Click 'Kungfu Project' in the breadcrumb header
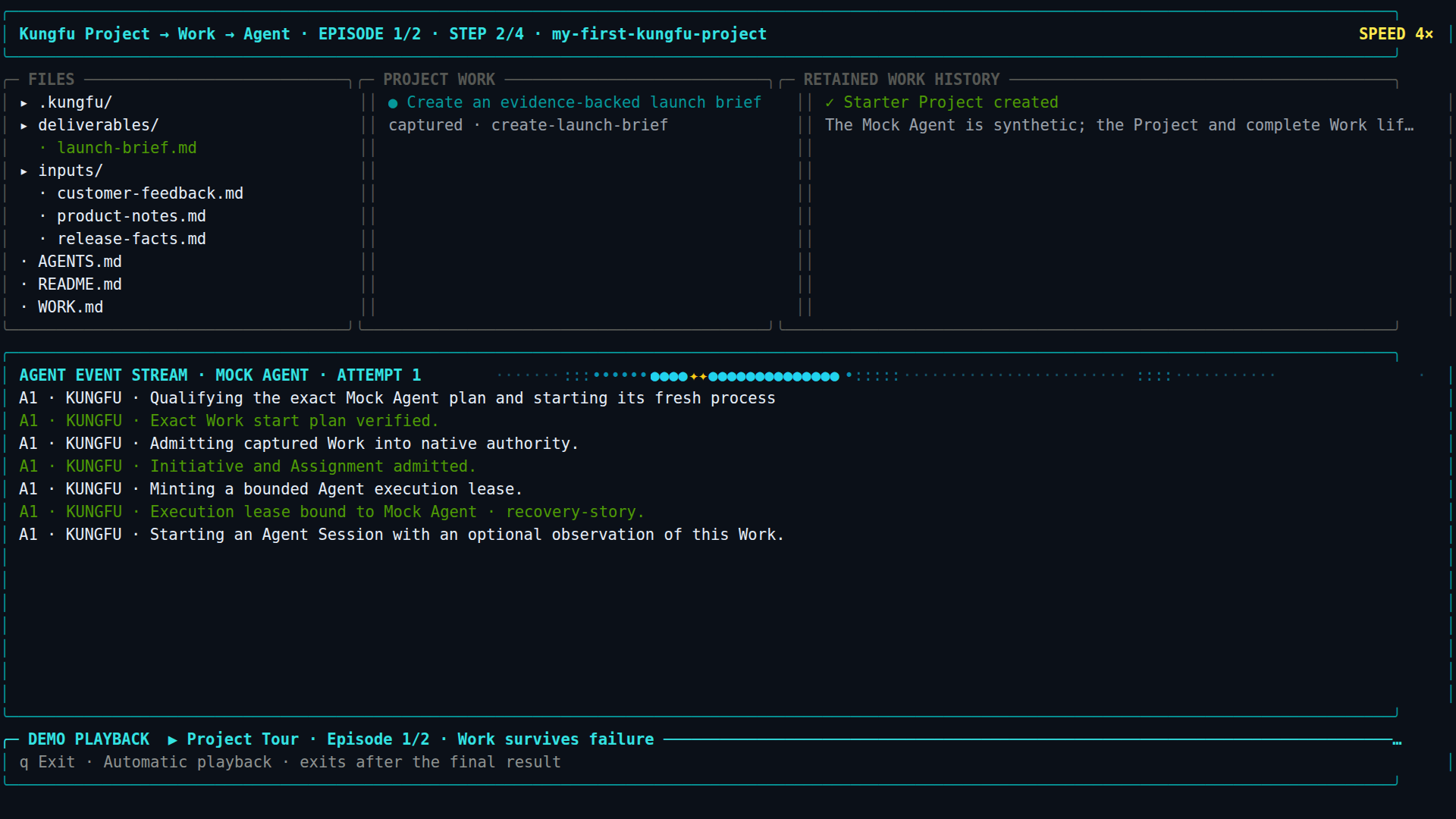Screen dimensions: 1456x819 point(84,34)
